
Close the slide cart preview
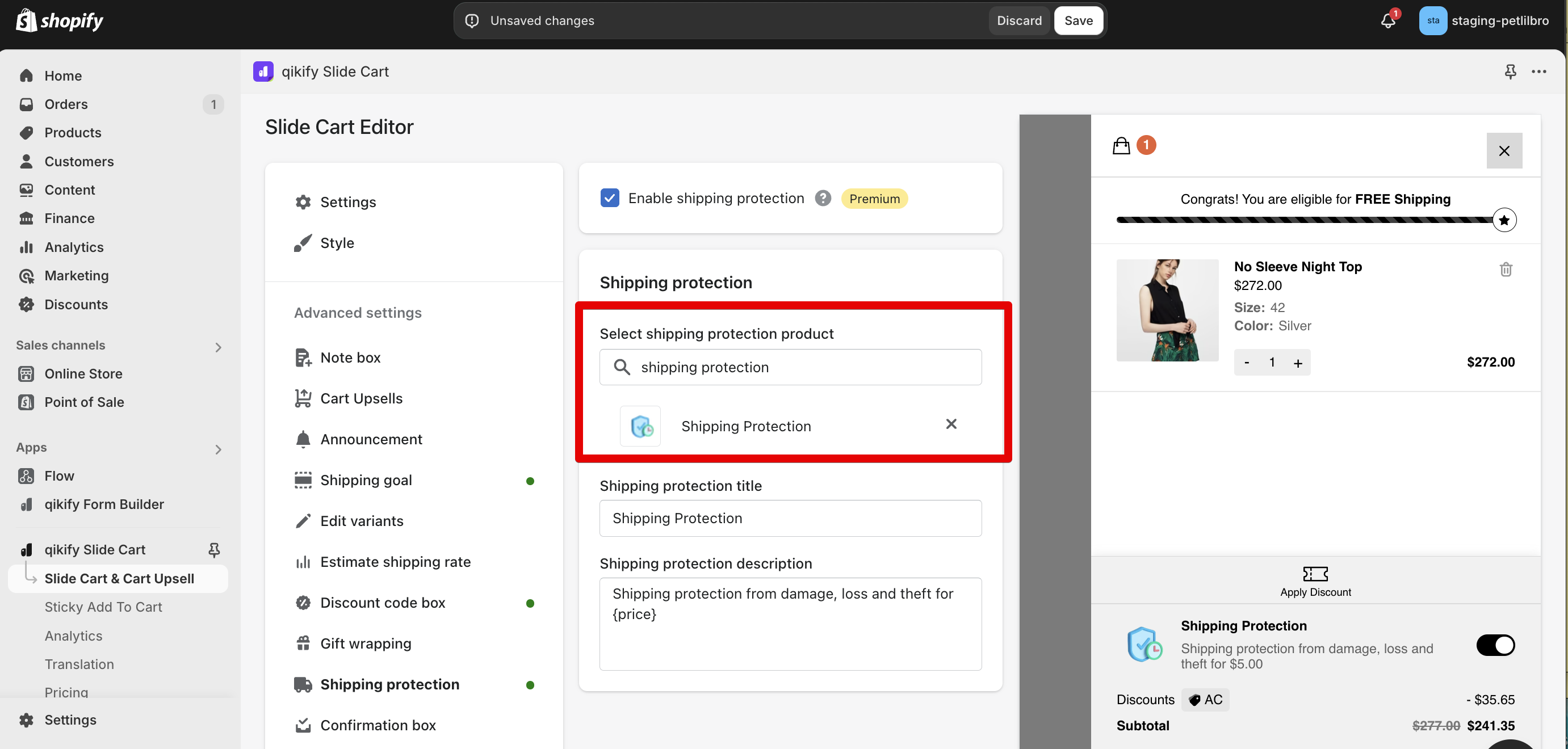[x=1504, y=150]
